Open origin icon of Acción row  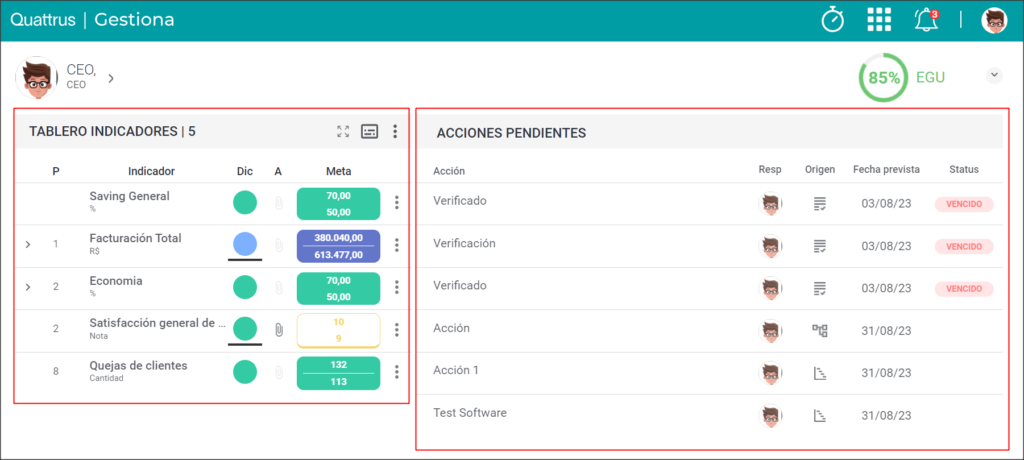tap(820, 331)
